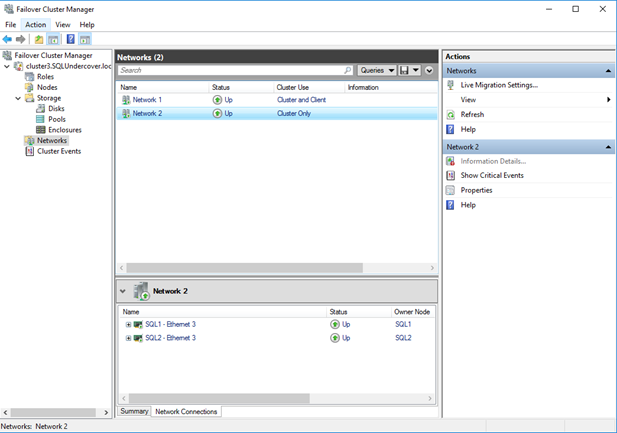Open the Queries dropdown
617x433 pixels.
pyautogui.click(x=377, y=70)
